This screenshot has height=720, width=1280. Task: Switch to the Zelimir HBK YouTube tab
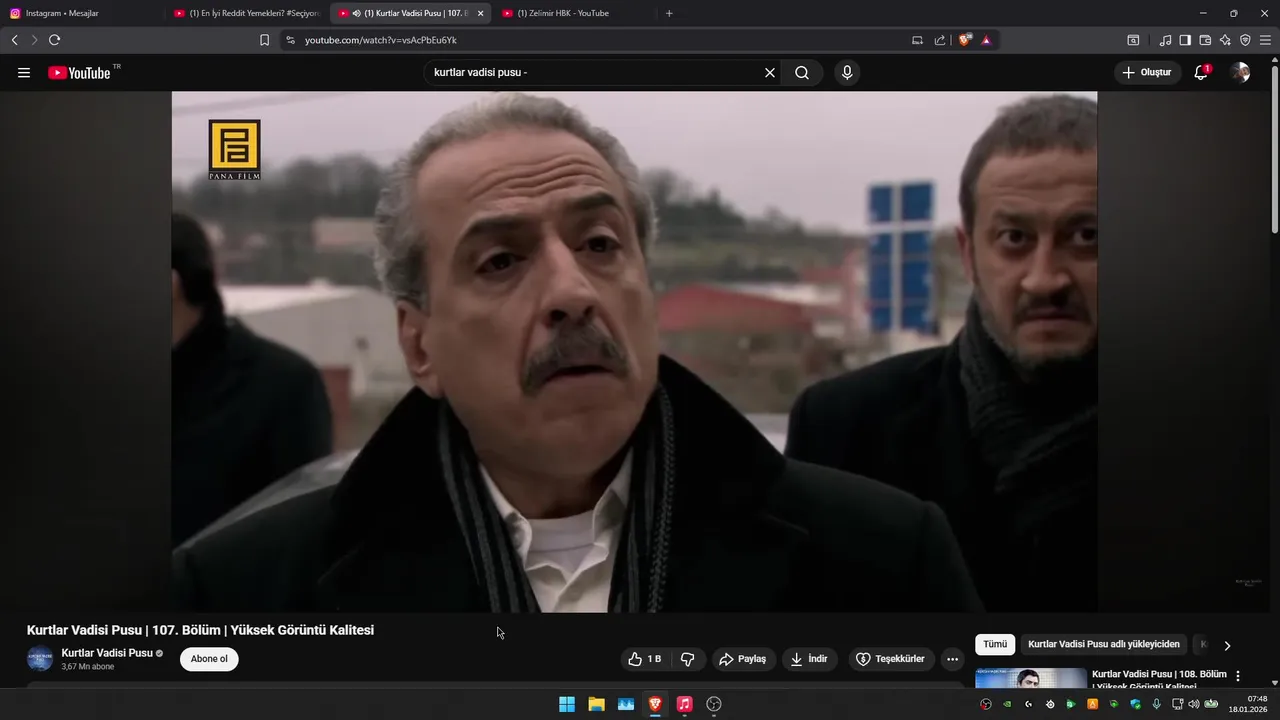[x=575, y=13]
